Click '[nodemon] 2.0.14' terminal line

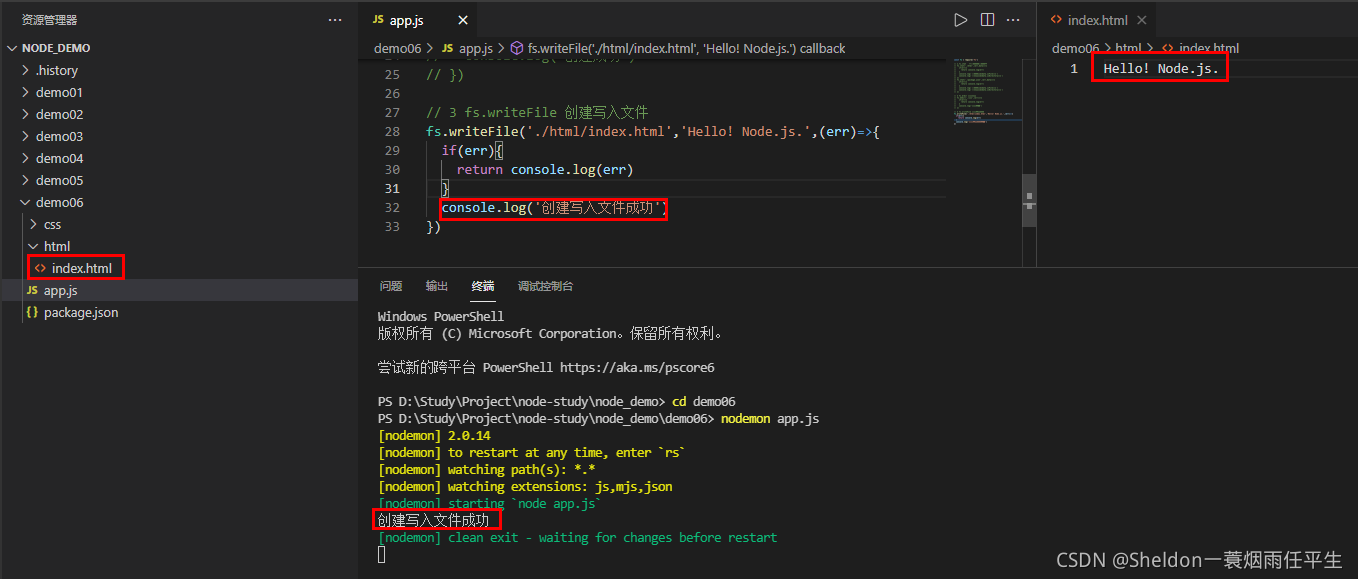[x=435, y=435]
